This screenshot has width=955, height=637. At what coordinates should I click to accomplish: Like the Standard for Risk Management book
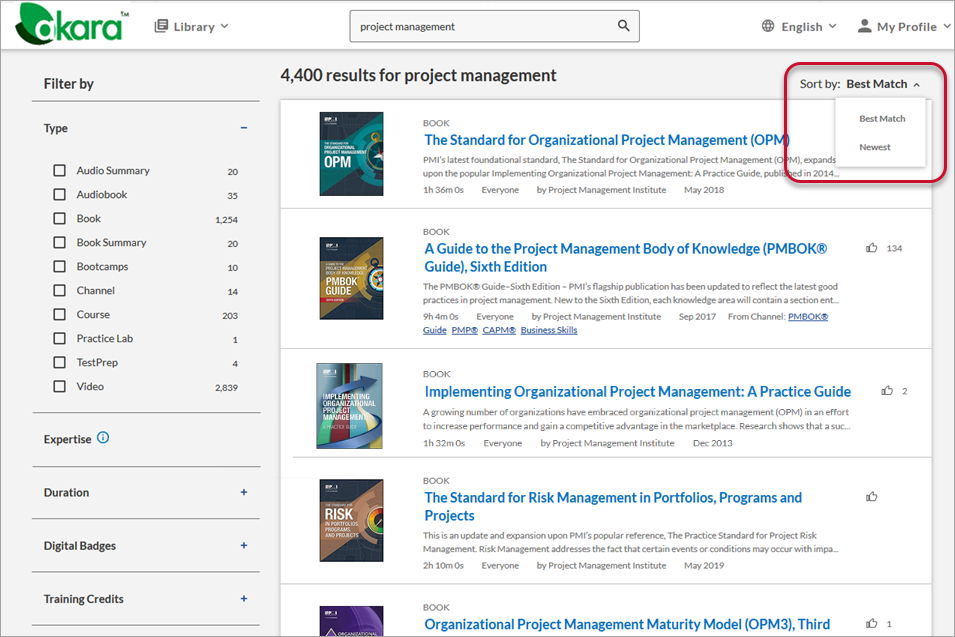pos(872,496)
